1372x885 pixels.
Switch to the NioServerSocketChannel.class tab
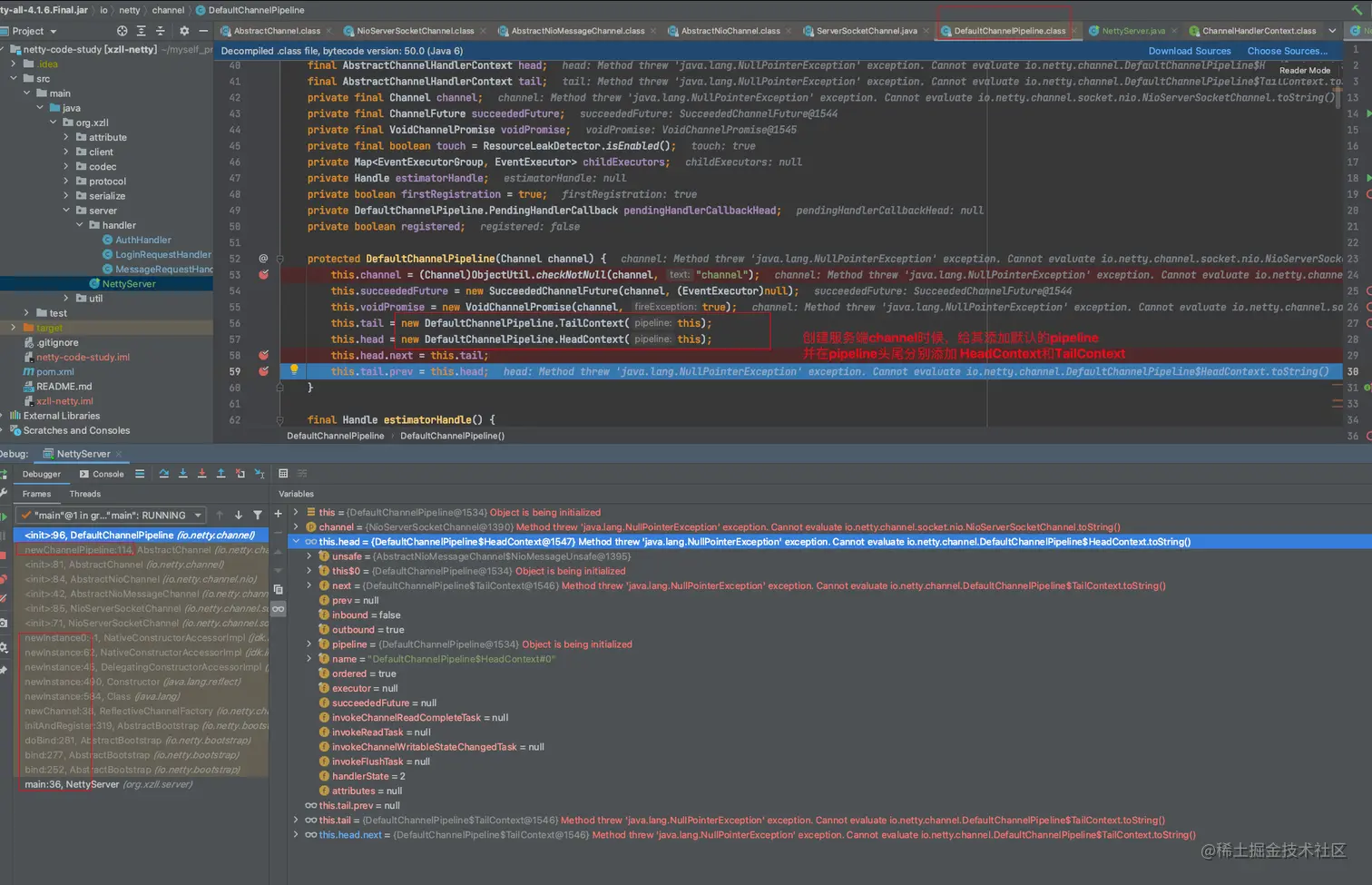[x=415, y=31]
